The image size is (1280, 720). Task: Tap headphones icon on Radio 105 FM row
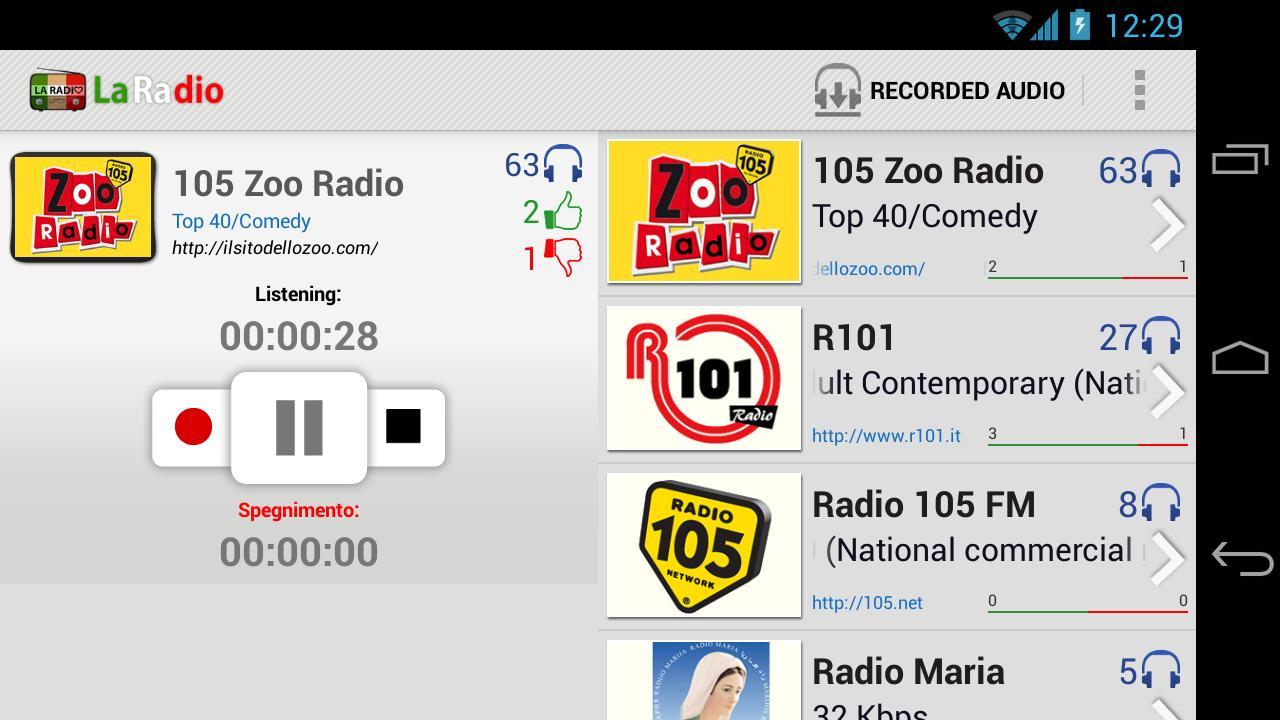click(x=1161, y=504)
